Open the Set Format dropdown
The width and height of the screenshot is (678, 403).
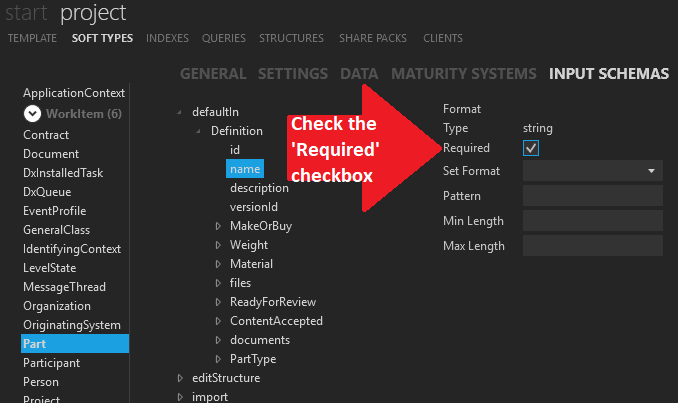(x=592, y=171)
